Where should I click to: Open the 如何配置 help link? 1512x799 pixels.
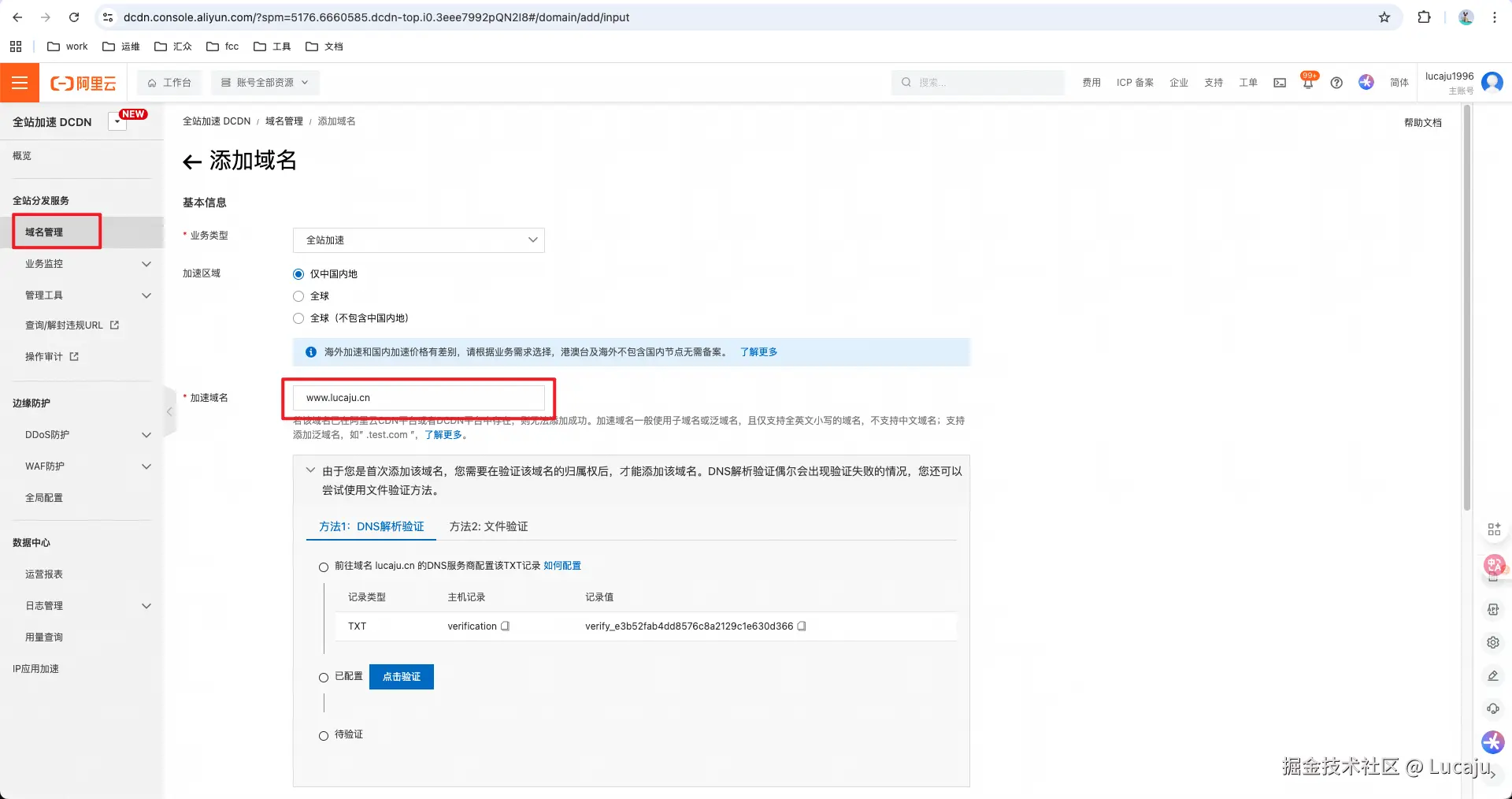point(561,566)
